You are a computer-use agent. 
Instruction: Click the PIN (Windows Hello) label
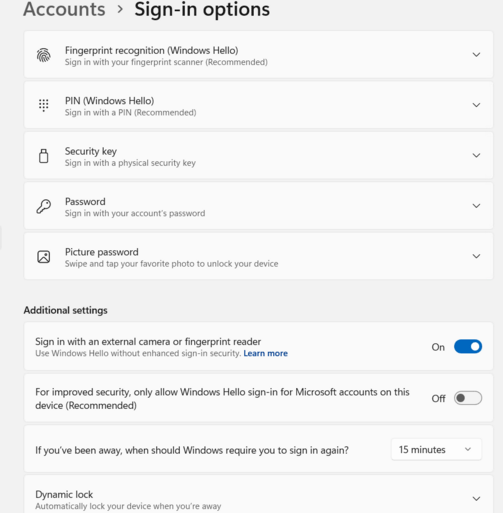109,101
